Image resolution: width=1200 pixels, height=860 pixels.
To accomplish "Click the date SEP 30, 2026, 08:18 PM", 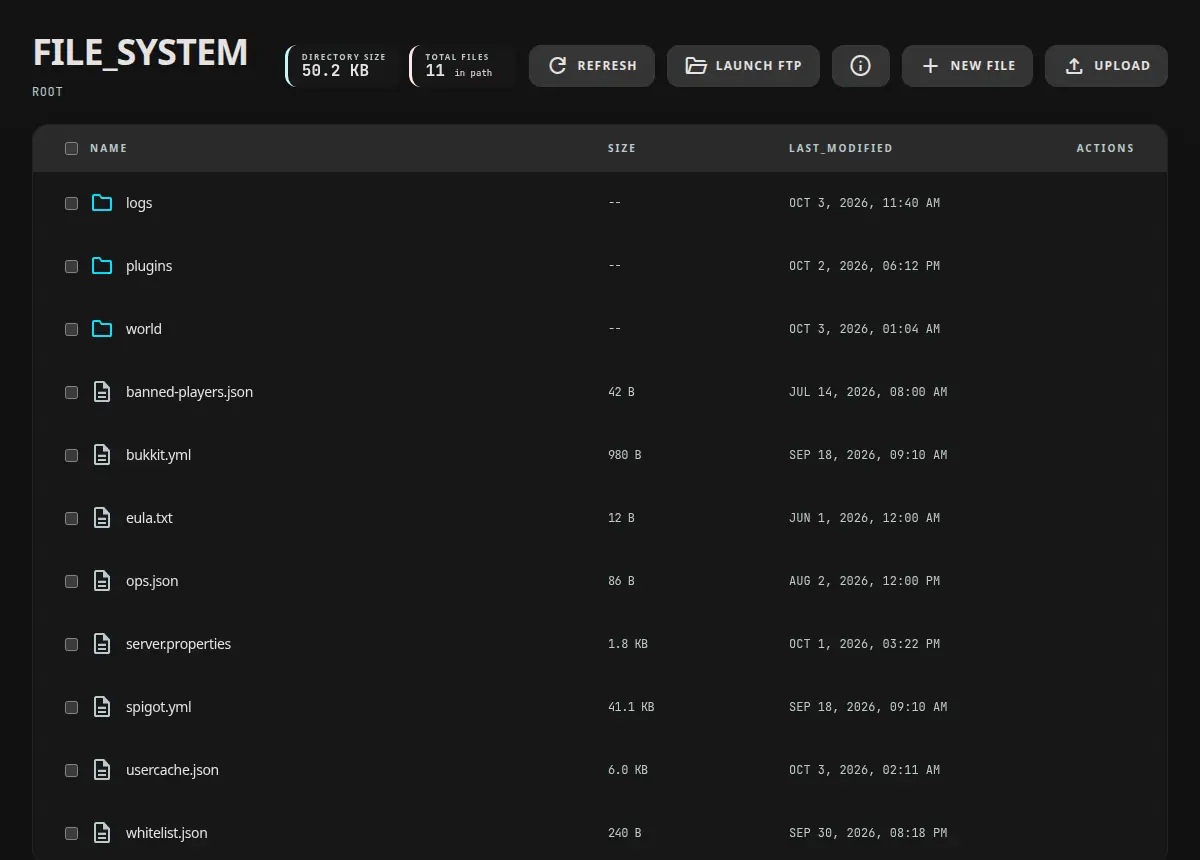I will click(x=868, y=833).
